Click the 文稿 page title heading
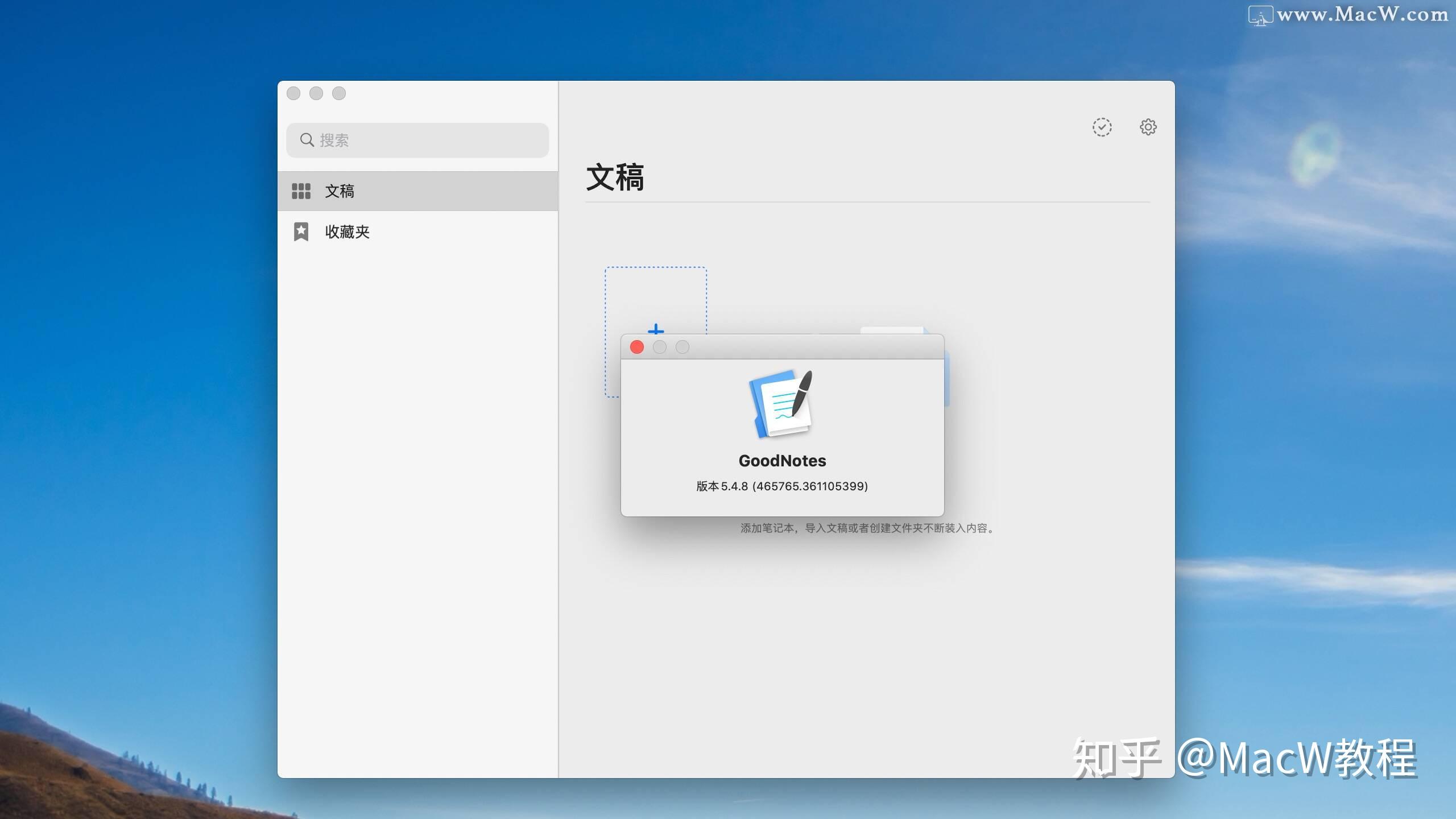 [x=614, y=177]
